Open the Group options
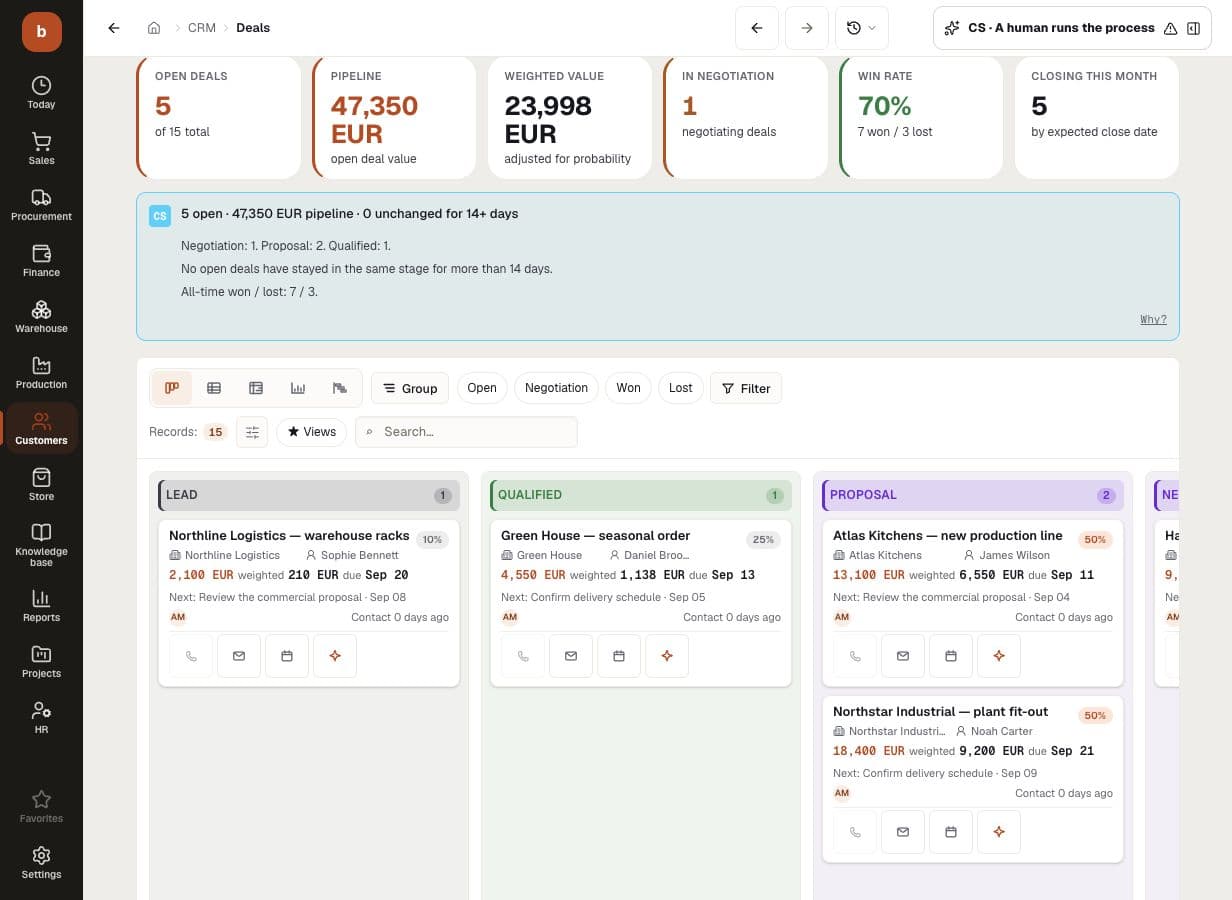Image resolution: width=1232 pixels, height=900 pixels. click(x=410, y=388)
